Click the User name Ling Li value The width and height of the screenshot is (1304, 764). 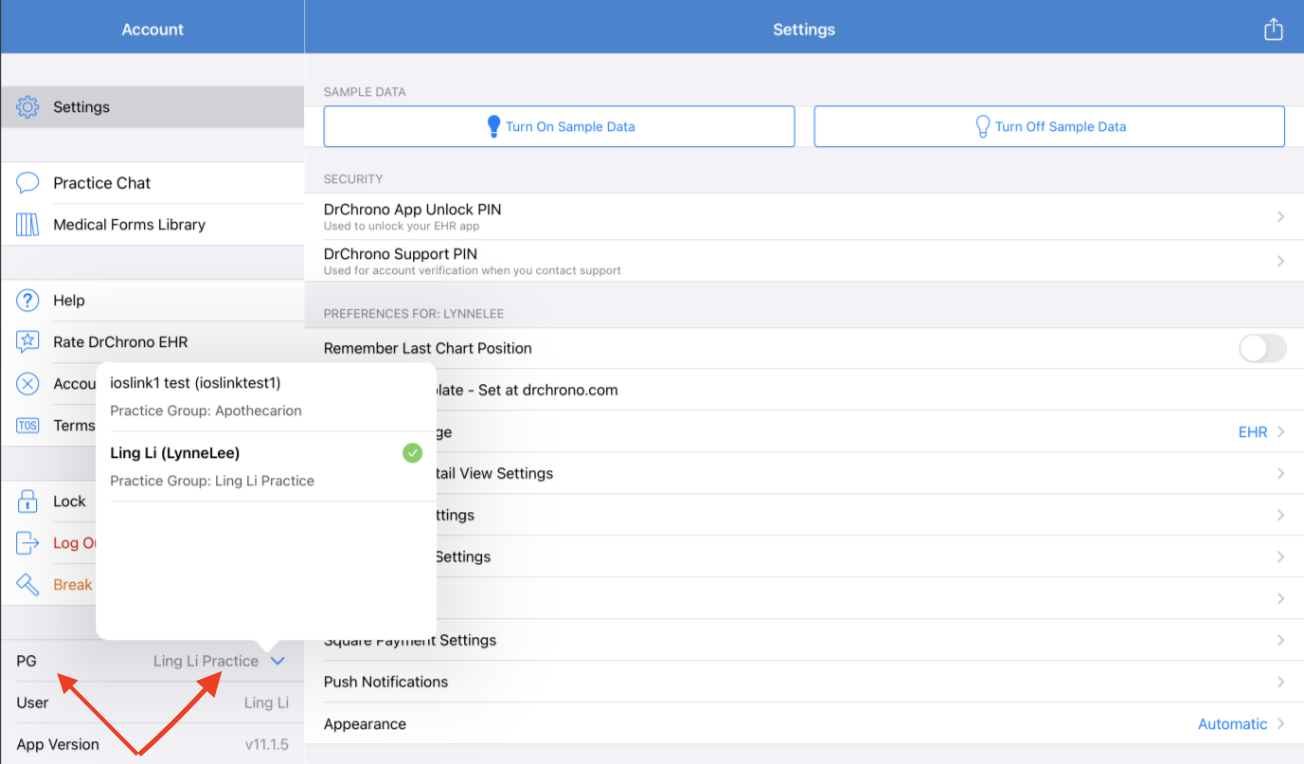[x=267, y=703]
